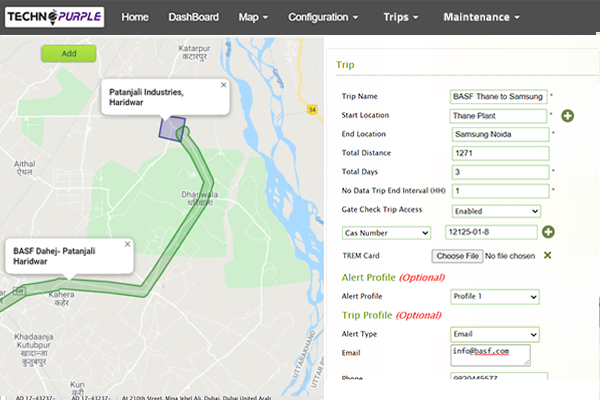Image resolution: width=600 pixels, height=400 pixels.
Task: Click Choose File for the TREM Card
Action: [x=457, y=256]
